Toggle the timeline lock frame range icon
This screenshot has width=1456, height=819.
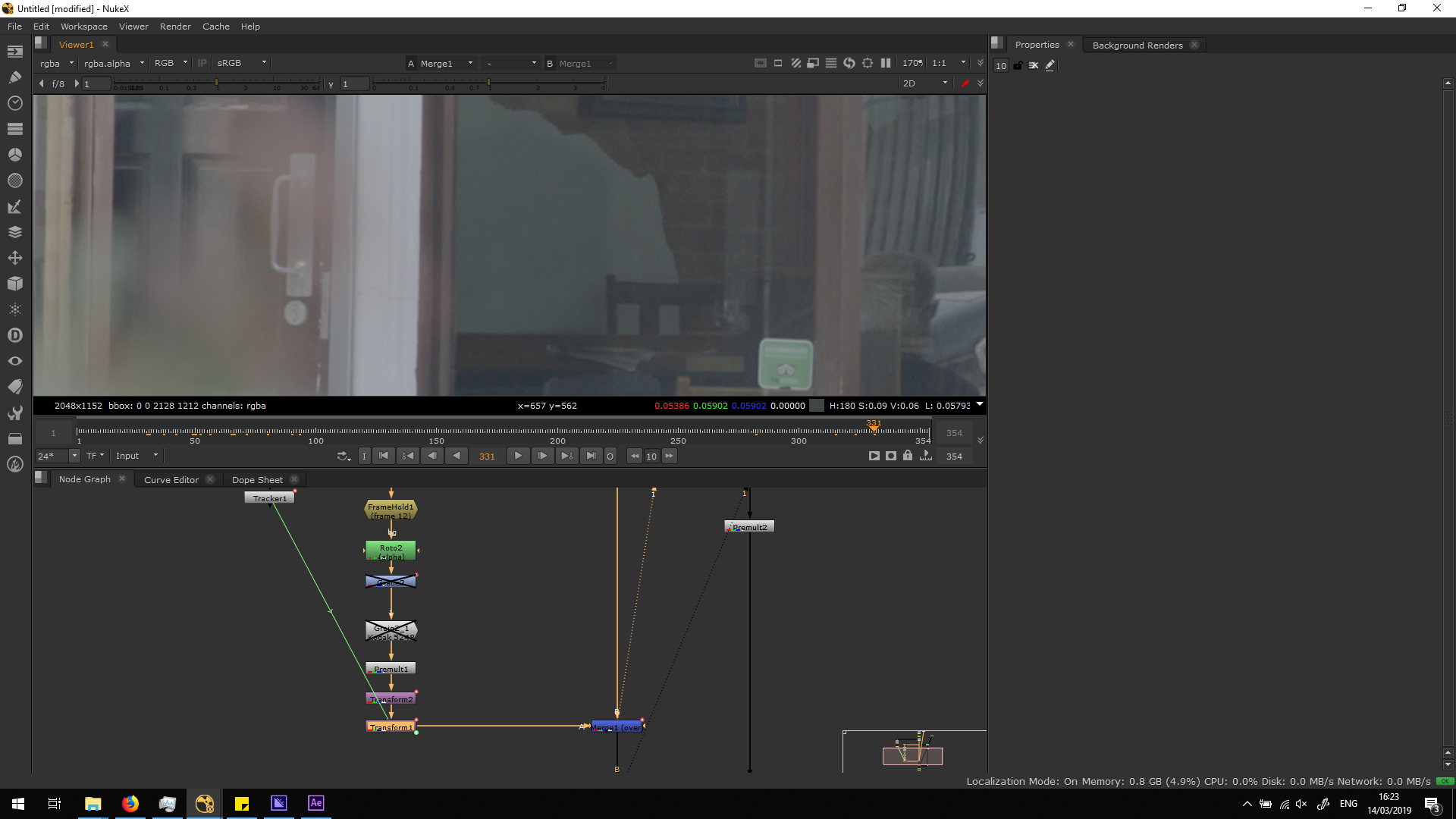908,456
